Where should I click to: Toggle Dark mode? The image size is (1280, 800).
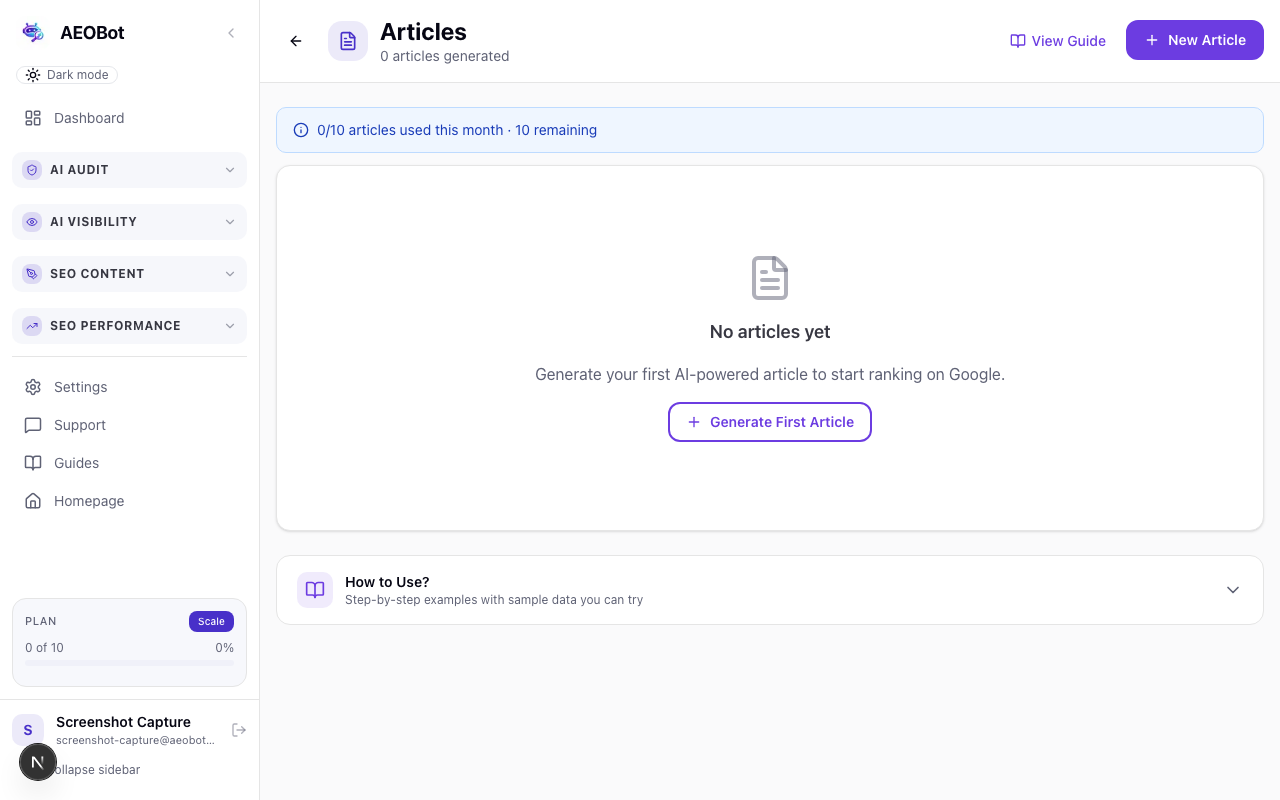tap(67, 75)
